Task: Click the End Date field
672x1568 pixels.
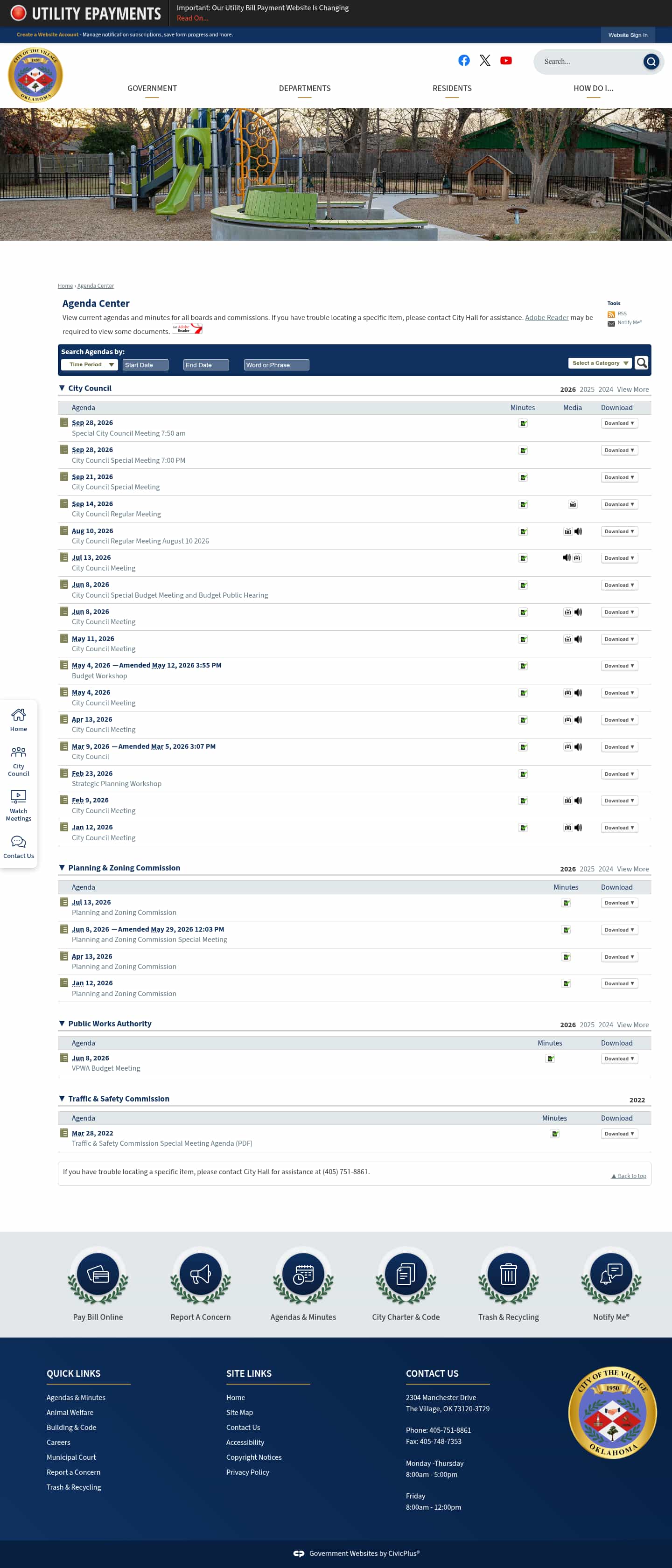Action: (x=206, y=365)
